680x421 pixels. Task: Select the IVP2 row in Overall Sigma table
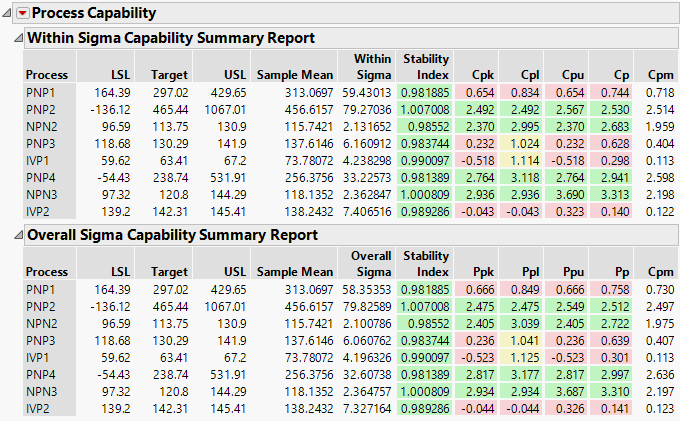41,409
